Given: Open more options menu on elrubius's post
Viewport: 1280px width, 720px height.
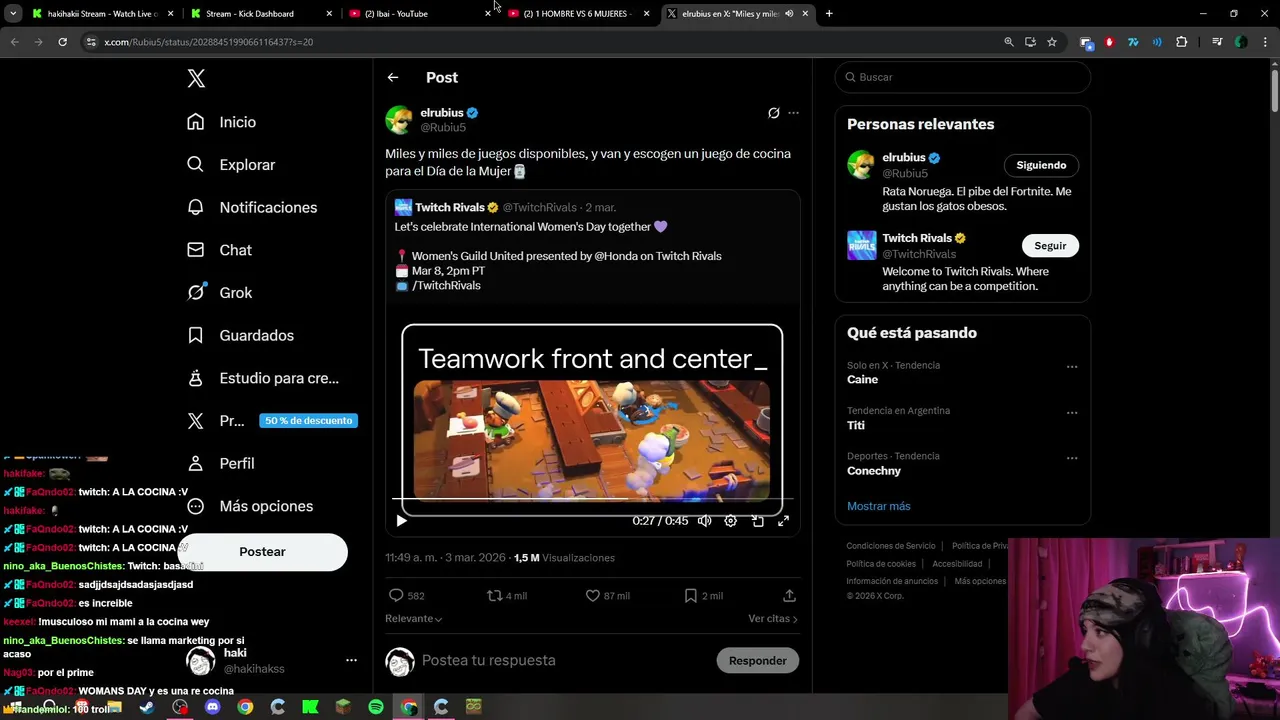Looking at the screenshot, I should pos(793,113).
